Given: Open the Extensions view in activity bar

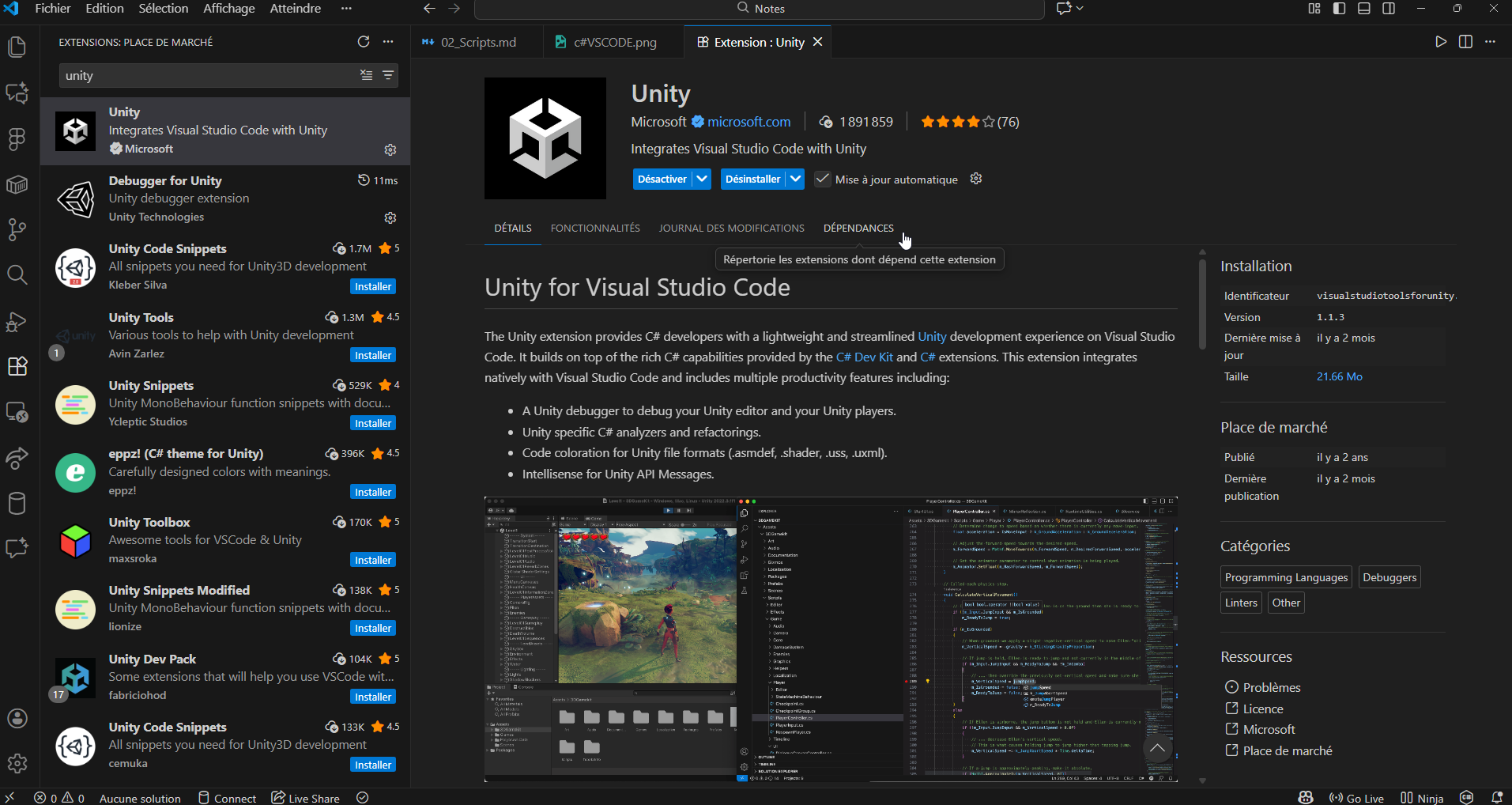Looking at the screenshot, I should [17, 366].
